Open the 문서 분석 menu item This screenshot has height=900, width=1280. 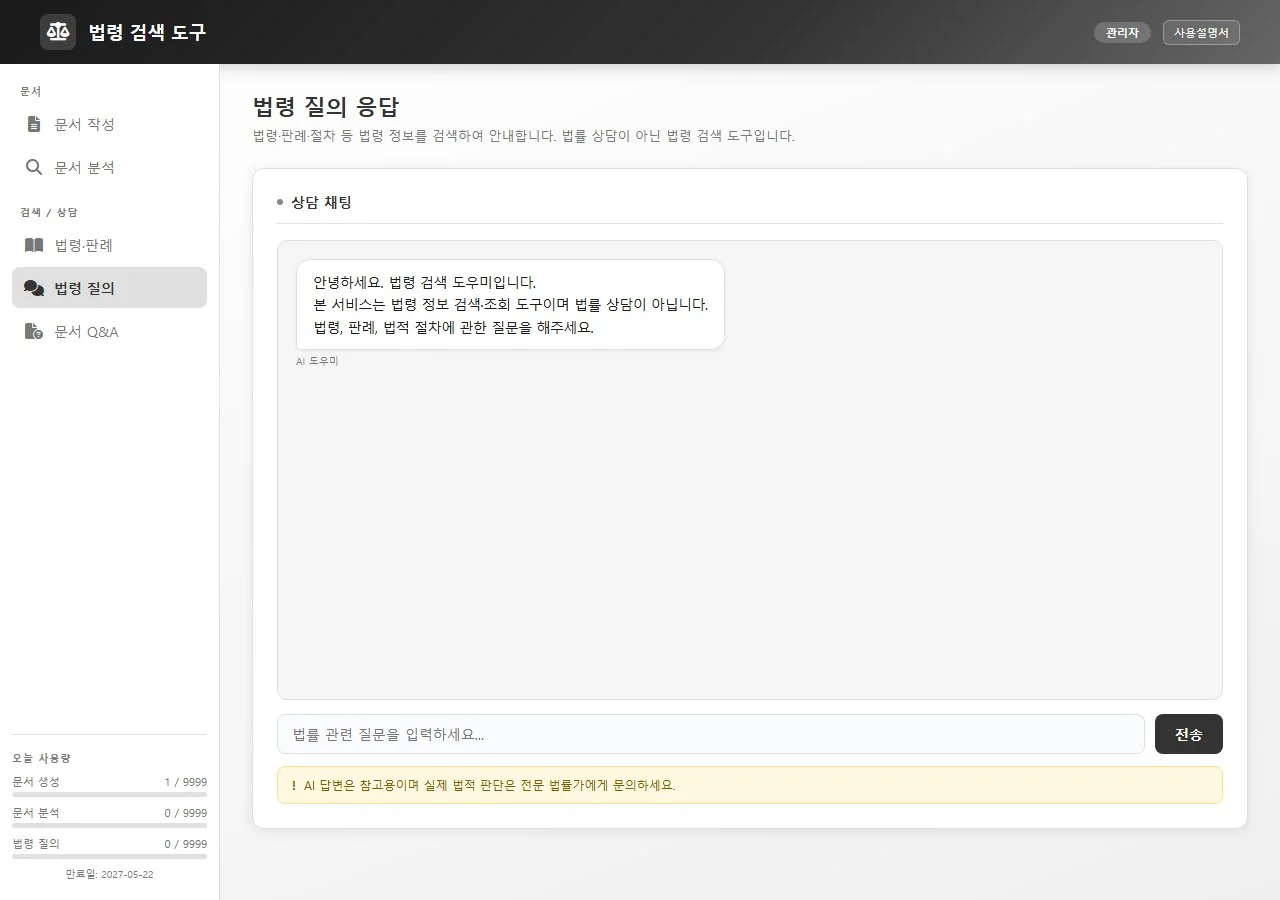pos(109,167)
